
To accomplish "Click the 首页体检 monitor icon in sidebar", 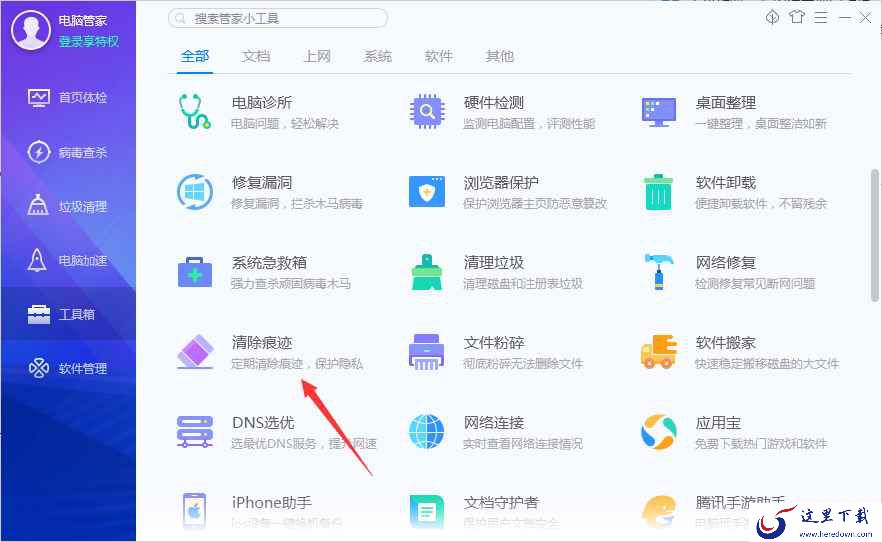I will (x=39, y=98).
